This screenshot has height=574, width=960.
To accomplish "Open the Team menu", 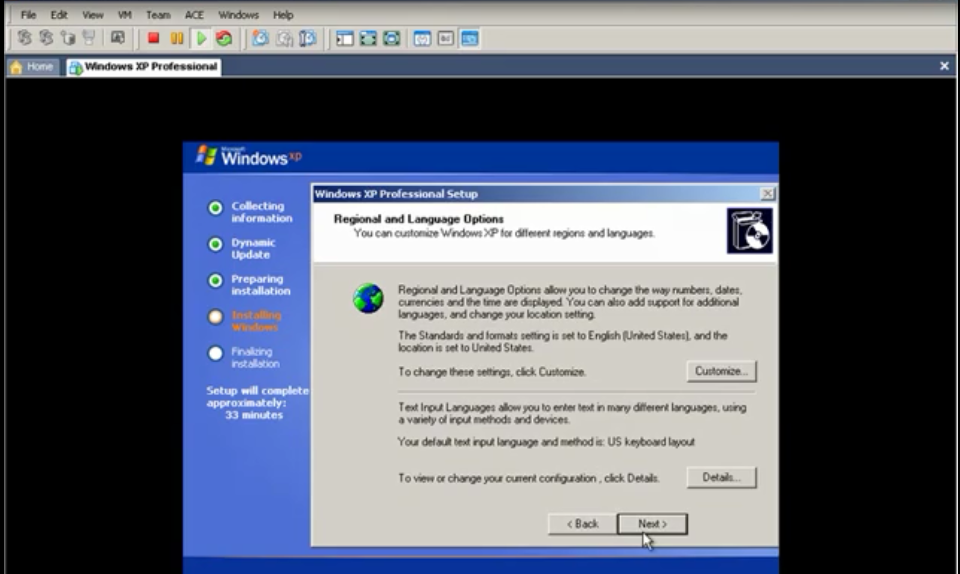I will pyautogui.click(x=158, y=15).
